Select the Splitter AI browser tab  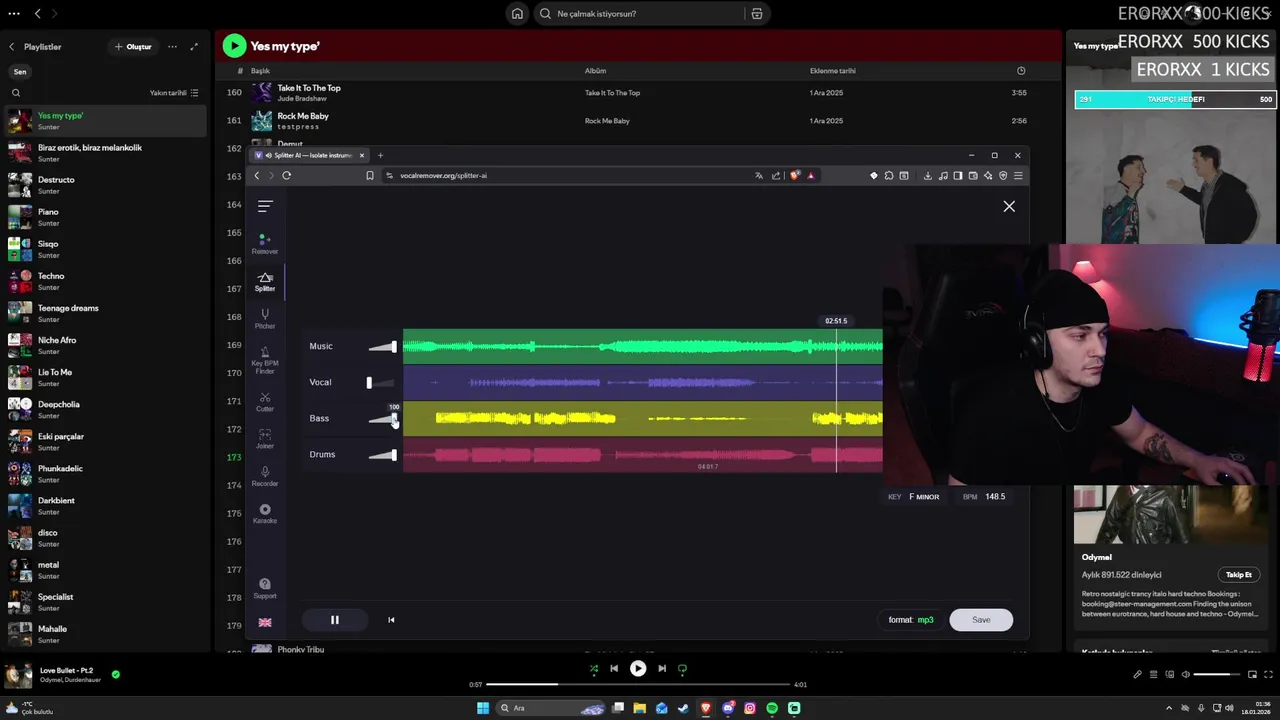tap(309, 155)
